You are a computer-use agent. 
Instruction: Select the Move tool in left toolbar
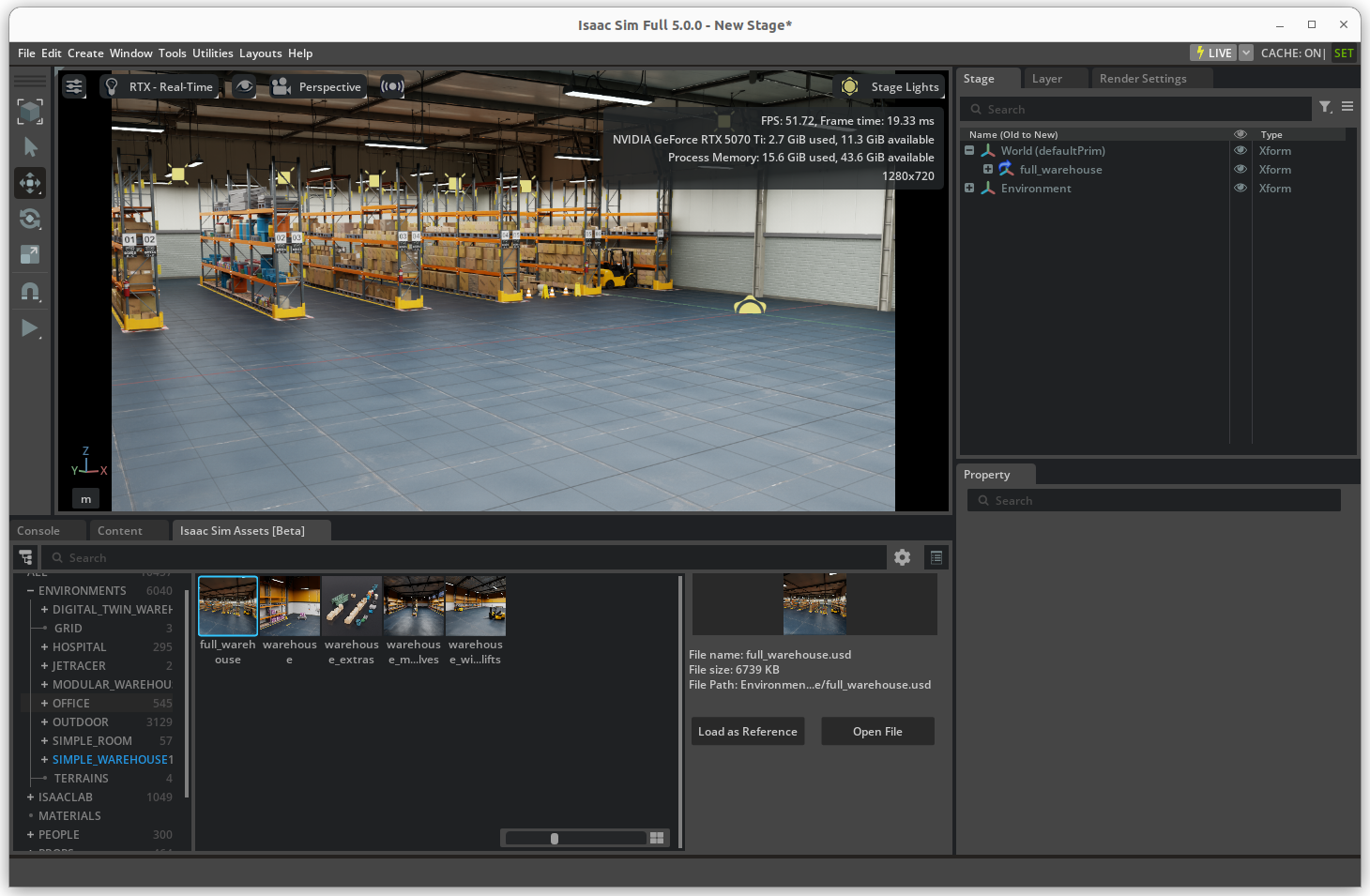30,183
